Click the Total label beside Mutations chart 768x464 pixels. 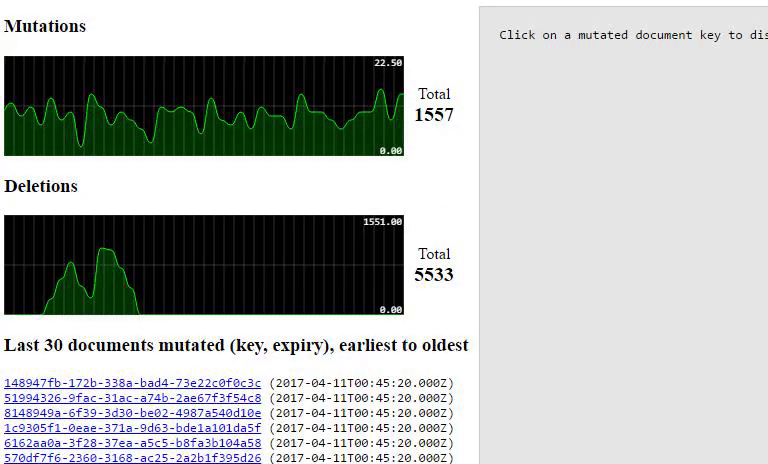(x=434, y=94)
